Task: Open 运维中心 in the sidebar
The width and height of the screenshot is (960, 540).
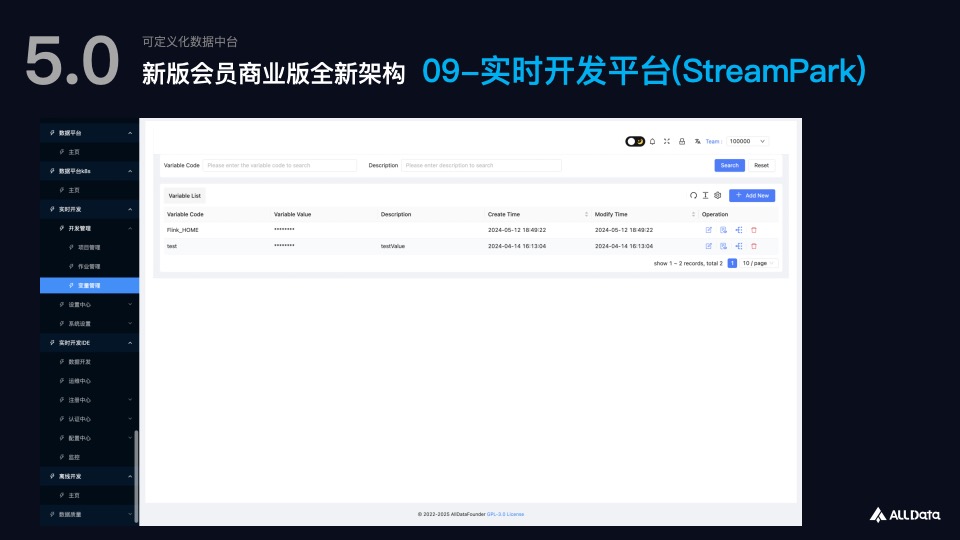Action: (x=89, y=381)
